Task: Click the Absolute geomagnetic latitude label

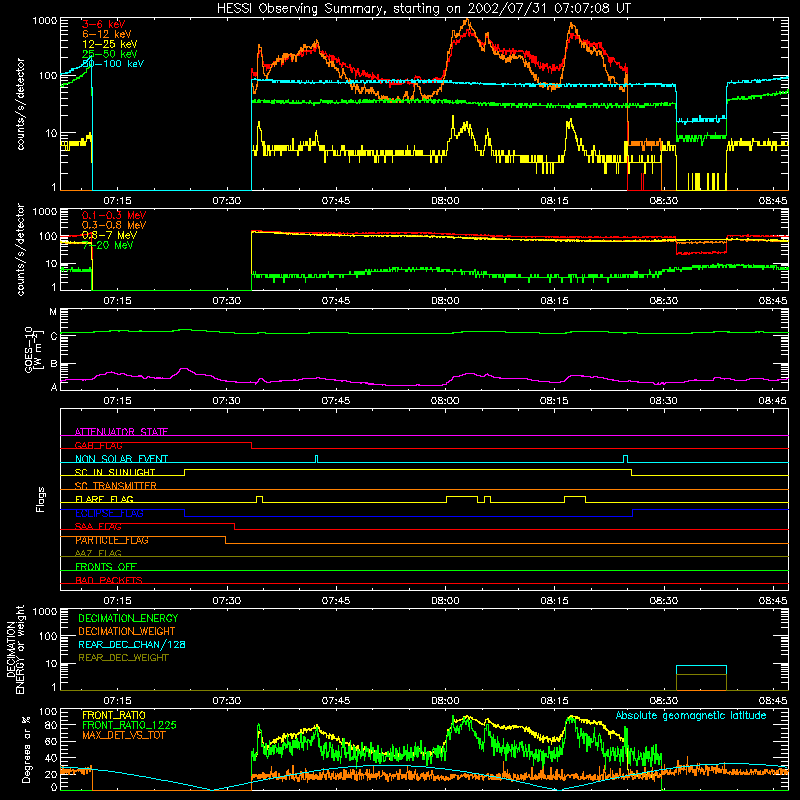Action: 691,715
